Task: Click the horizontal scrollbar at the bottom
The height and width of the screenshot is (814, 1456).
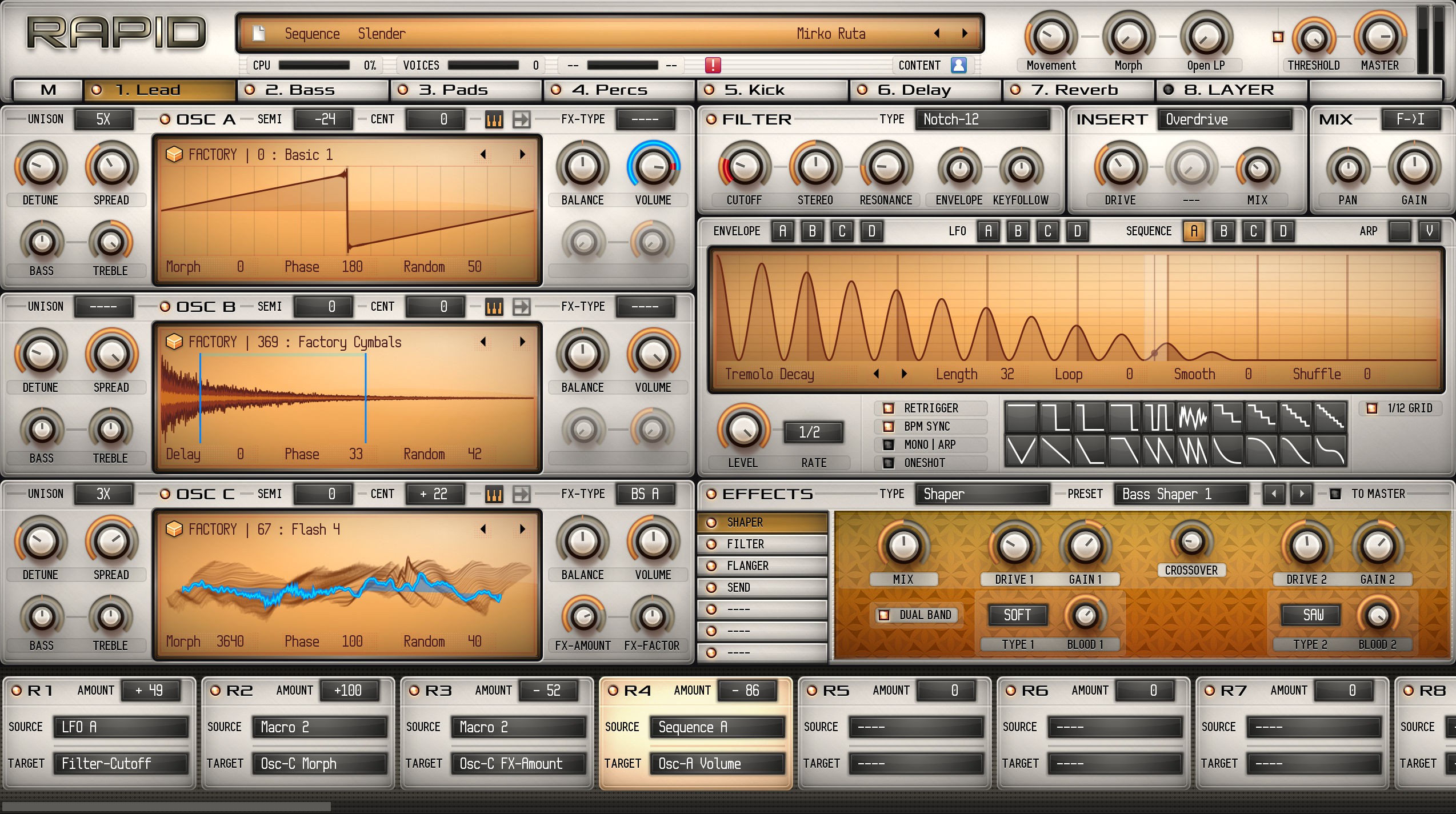Action: point(166,807)
